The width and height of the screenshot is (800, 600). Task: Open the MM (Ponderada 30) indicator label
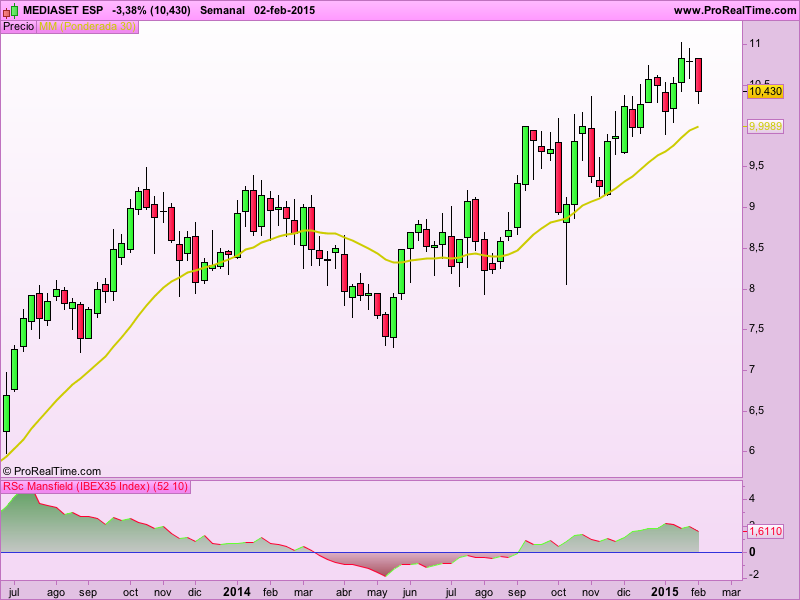(87, 27)
